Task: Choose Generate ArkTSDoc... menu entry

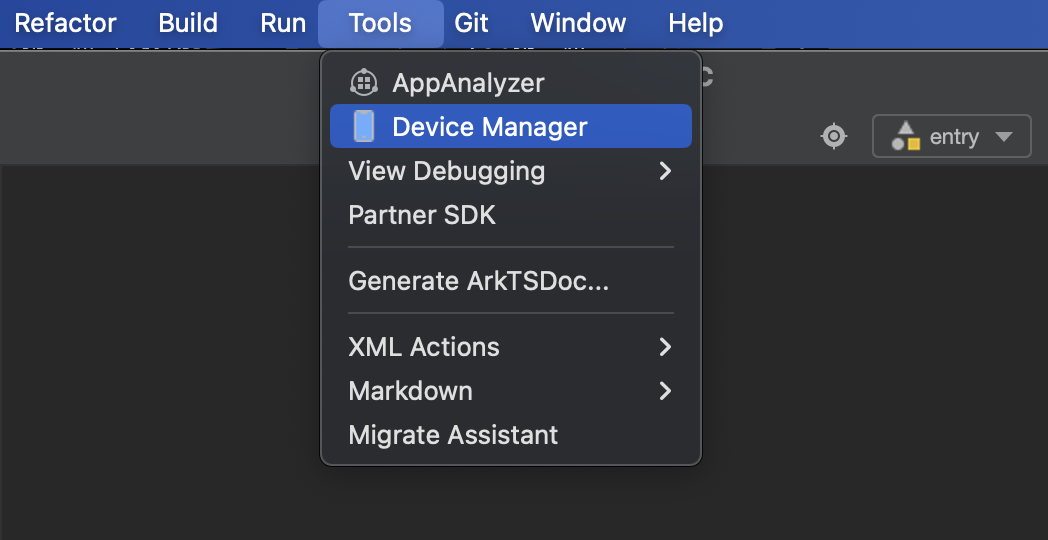Action: point(478,281)
